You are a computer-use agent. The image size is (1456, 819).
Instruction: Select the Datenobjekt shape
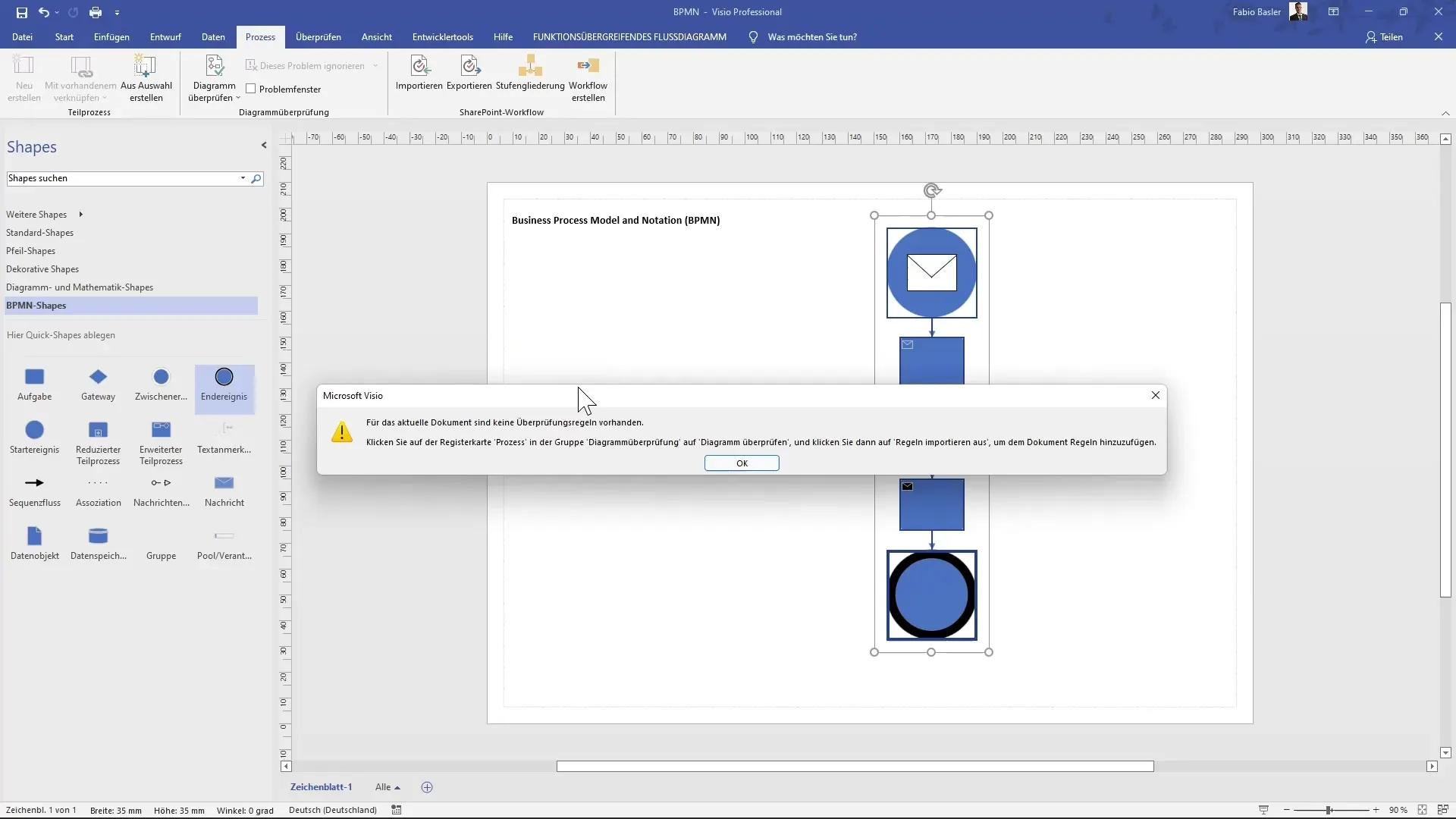[x=35, y=544]
